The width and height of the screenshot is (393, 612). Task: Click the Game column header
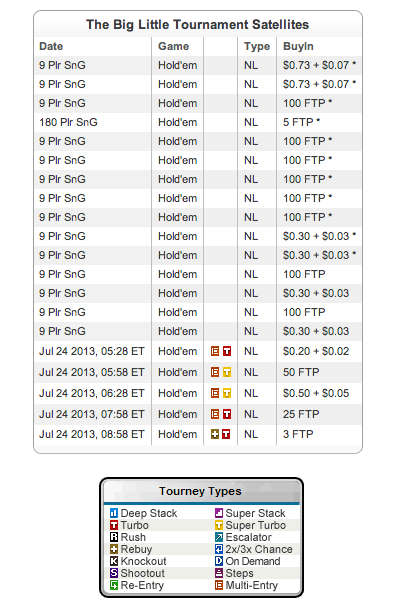click(174, 46)
